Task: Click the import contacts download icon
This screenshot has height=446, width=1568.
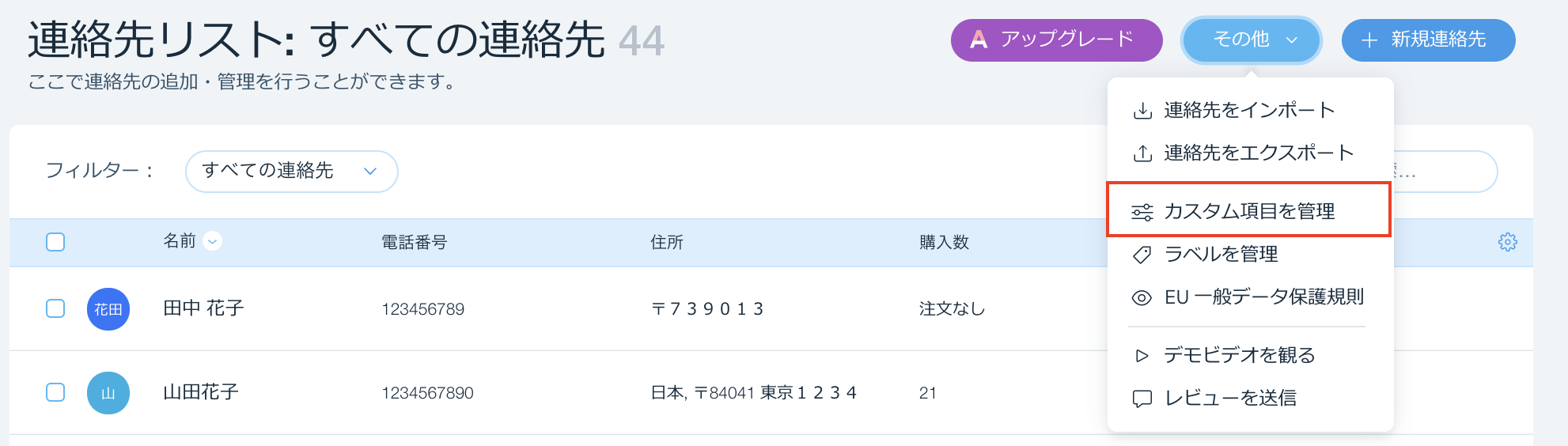Action: point(1142,111)
